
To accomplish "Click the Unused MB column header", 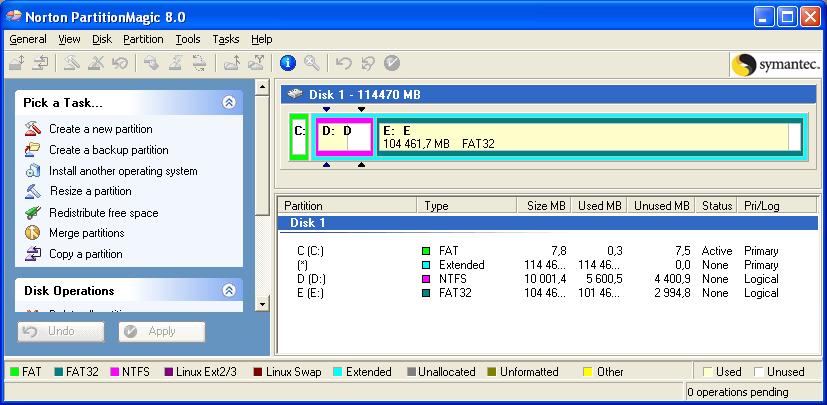I will (661, 206).
